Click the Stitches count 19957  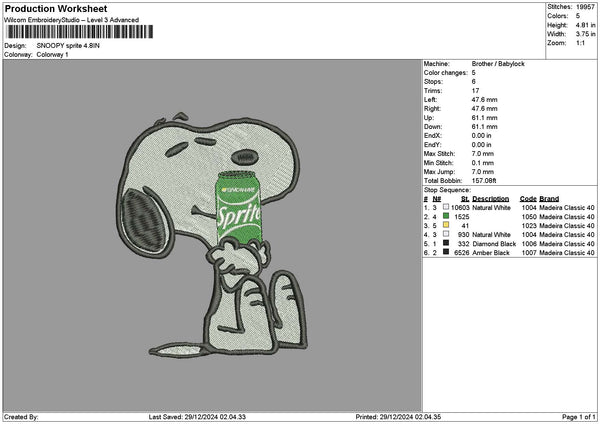(x=585, y=7)
